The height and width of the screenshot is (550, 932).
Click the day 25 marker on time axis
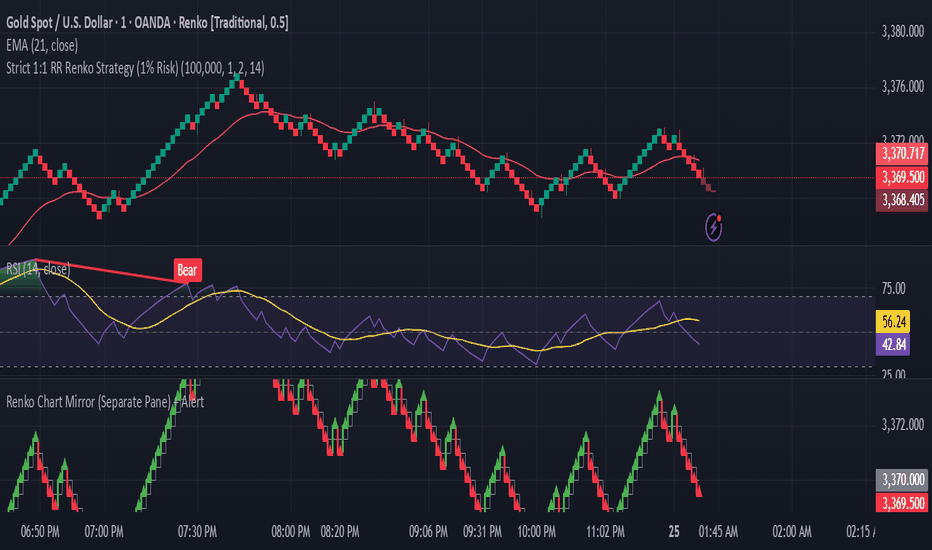tap(674, 532)
